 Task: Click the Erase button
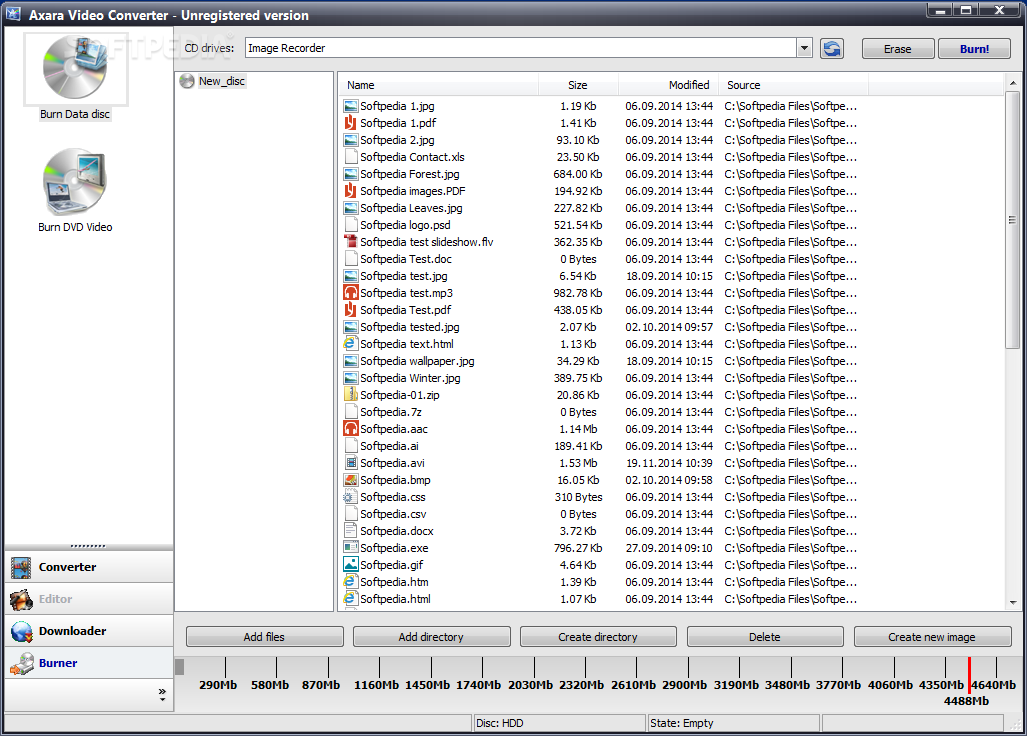[897, 49]
